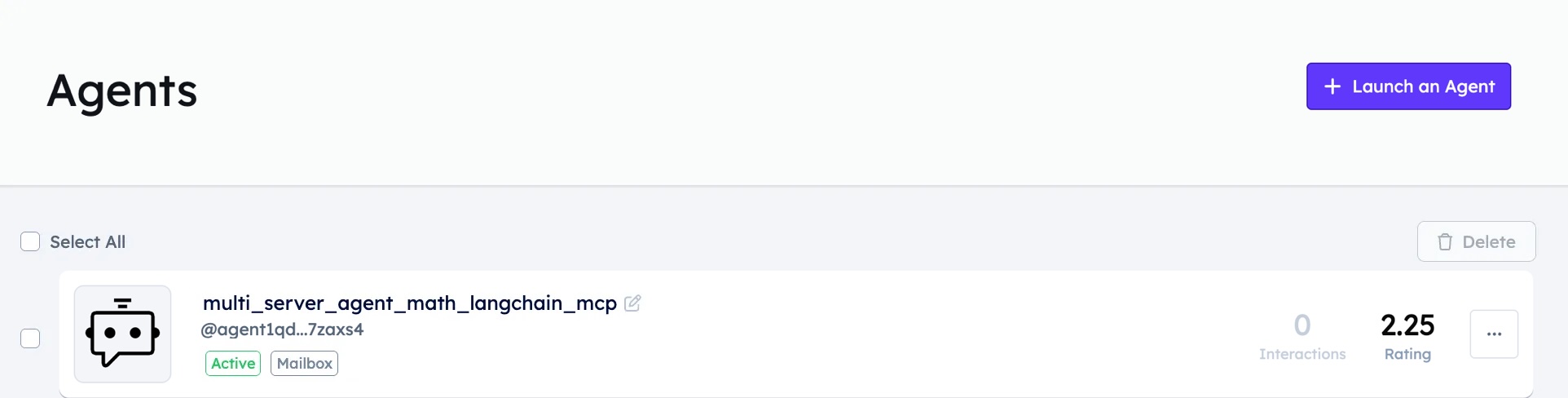Check the Select All checkbox
Screen dimensions: 1568x398
[30, 241]
